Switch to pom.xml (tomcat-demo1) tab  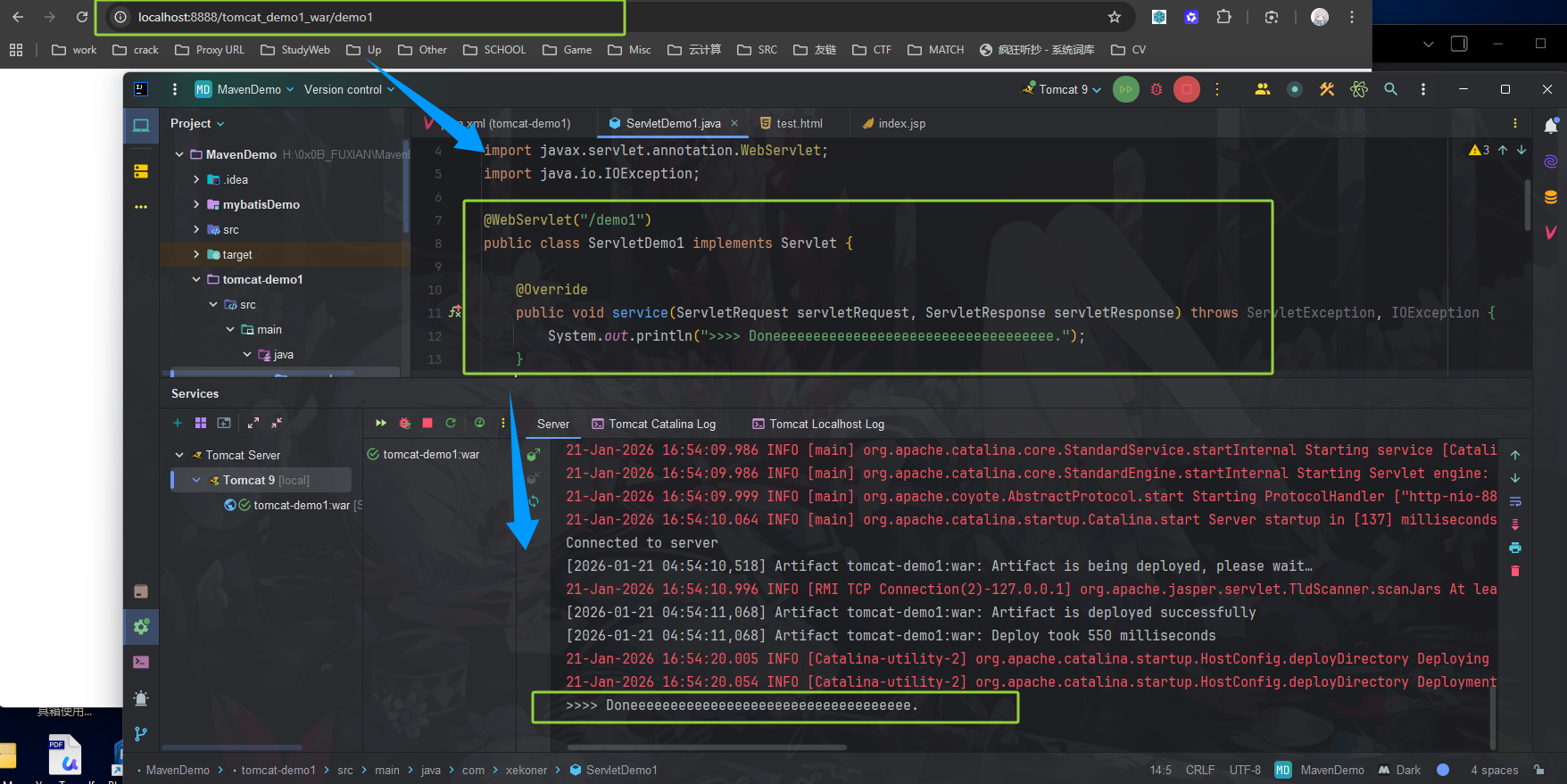pyautogui.click(x=500, y=123)
